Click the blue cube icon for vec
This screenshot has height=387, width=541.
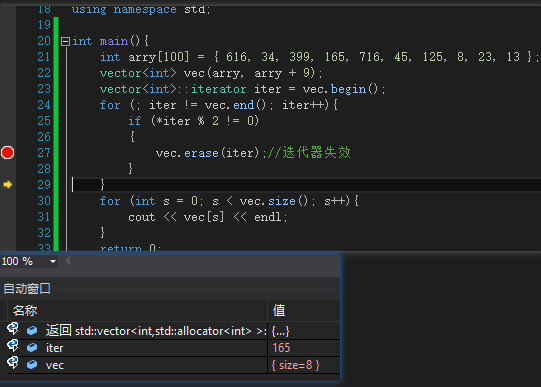click(x=32, y=365)
